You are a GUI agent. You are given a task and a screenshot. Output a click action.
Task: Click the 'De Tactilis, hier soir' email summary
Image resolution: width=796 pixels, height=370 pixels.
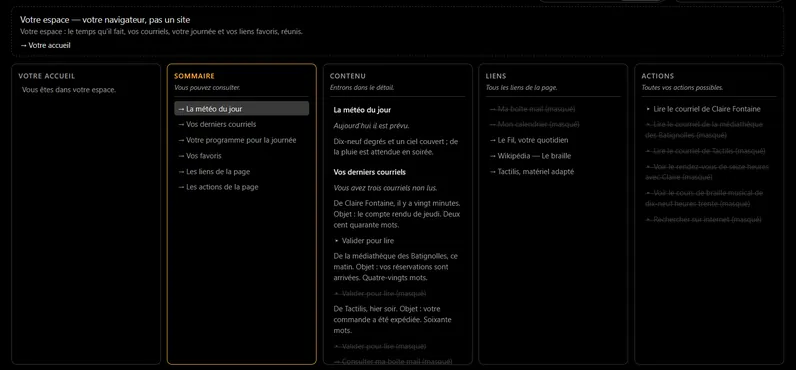(392, 320)
